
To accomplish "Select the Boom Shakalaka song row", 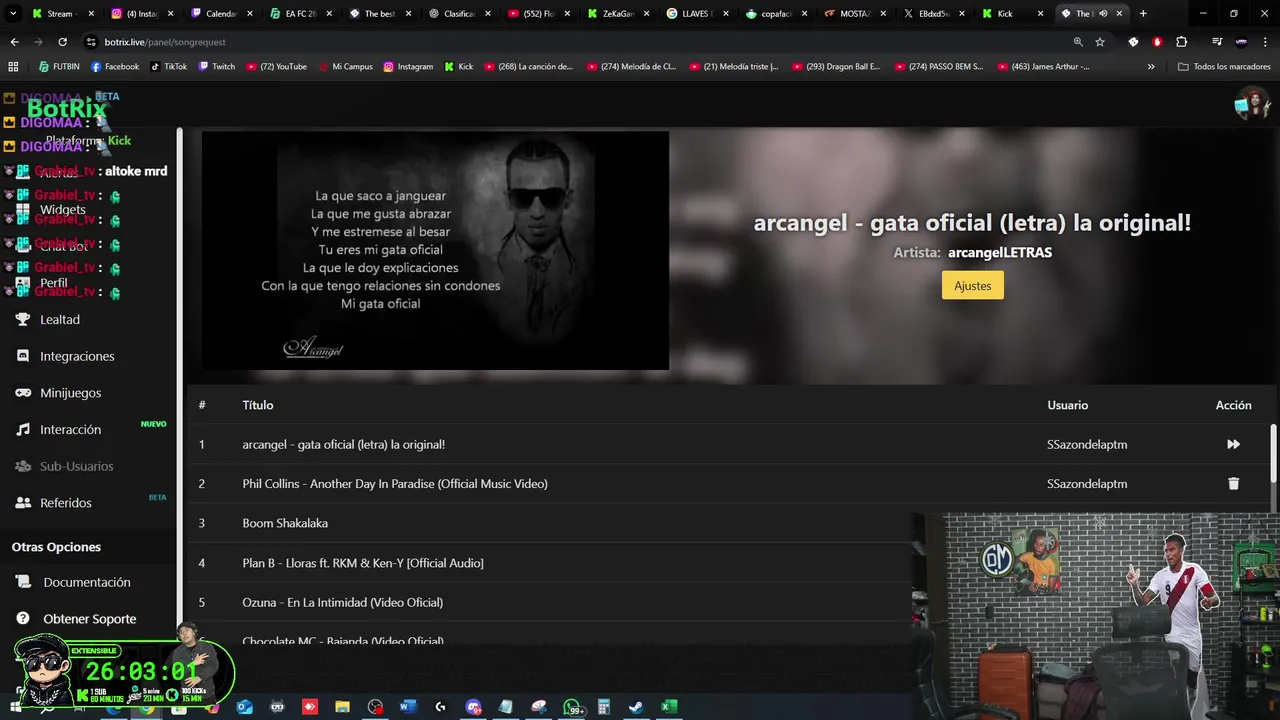I will tap(550, 523).
